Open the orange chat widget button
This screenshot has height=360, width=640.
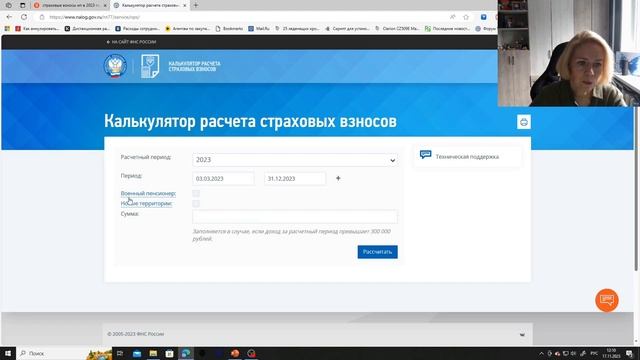tap(607, 300)
